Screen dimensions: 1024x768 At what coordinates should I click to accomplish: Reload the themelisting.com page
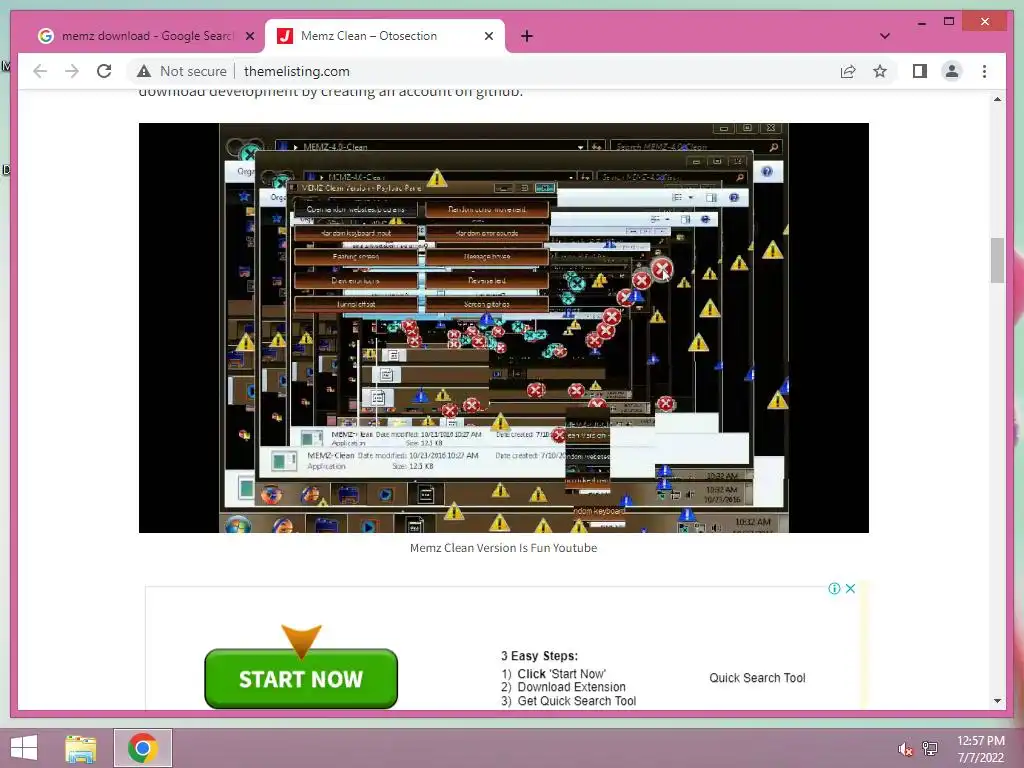[104, 71]
